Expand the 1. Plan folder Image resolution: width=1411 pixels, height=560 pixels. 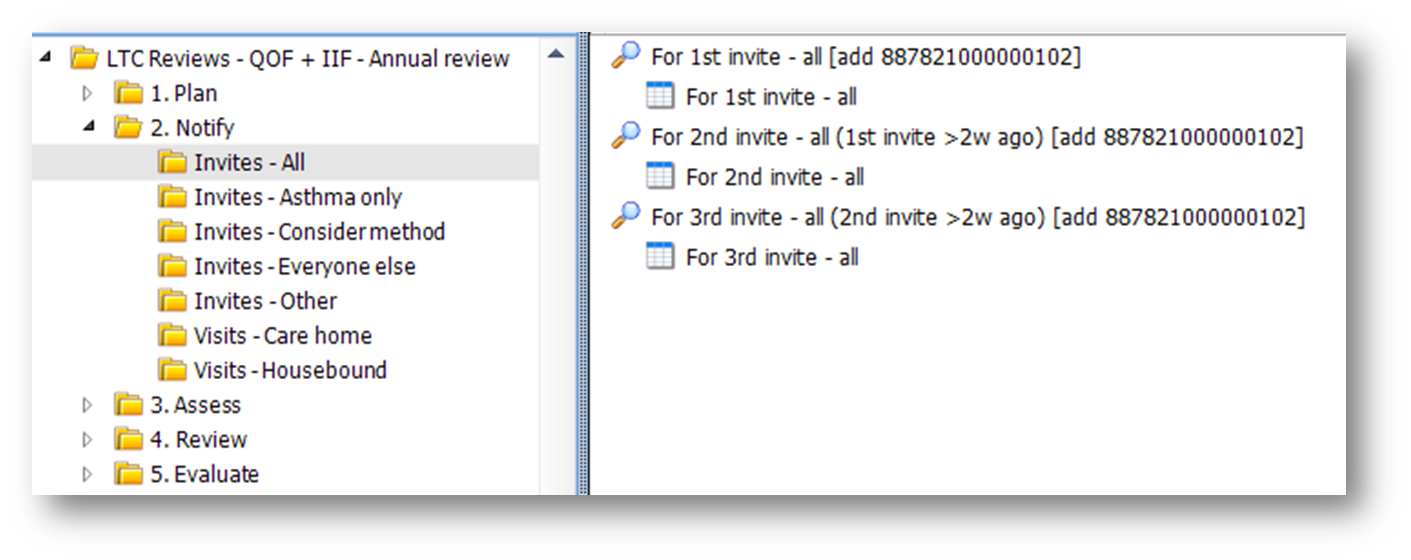pos(87,93)
